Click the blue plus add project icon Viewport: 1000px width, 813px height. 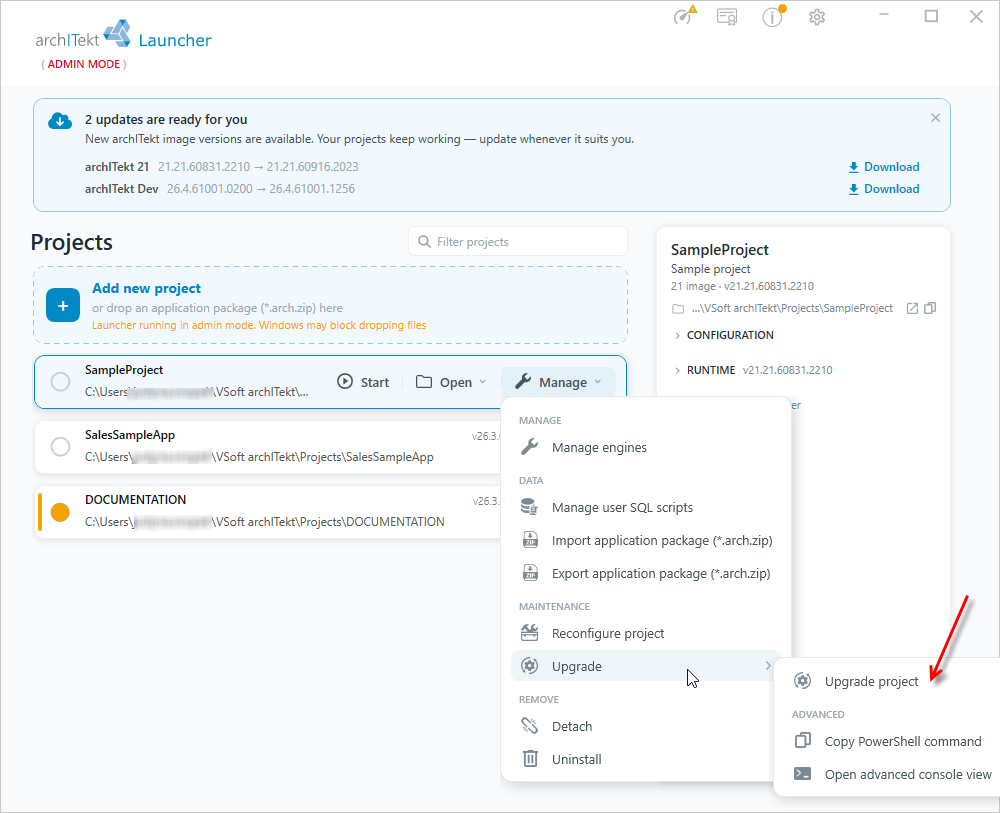(62, 305)
